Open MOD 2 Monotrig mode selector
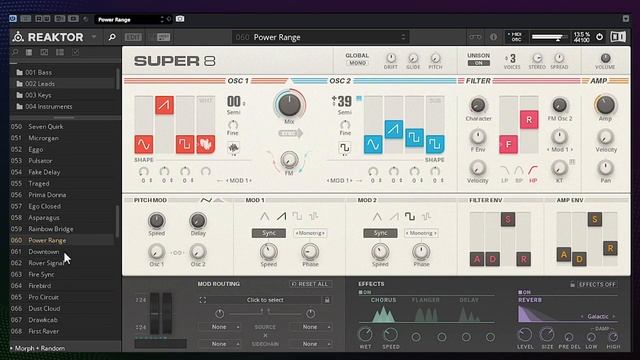This screenshot has width=640, height=360. click(421, 233)
